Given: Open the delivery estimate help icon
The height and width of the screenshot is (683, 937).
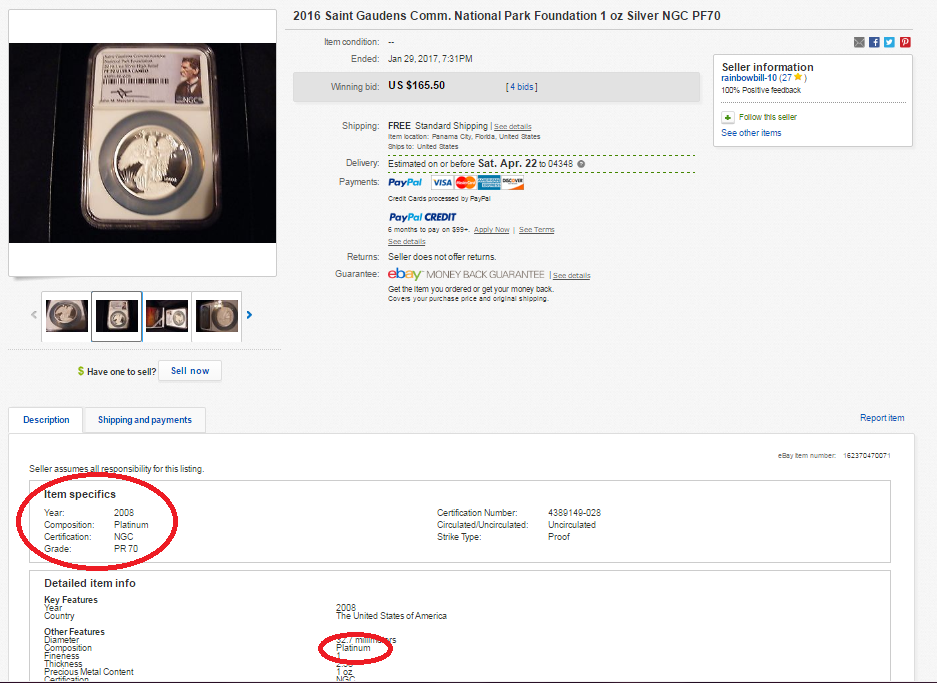Looking at the screenshot, I should pos(581,164).
